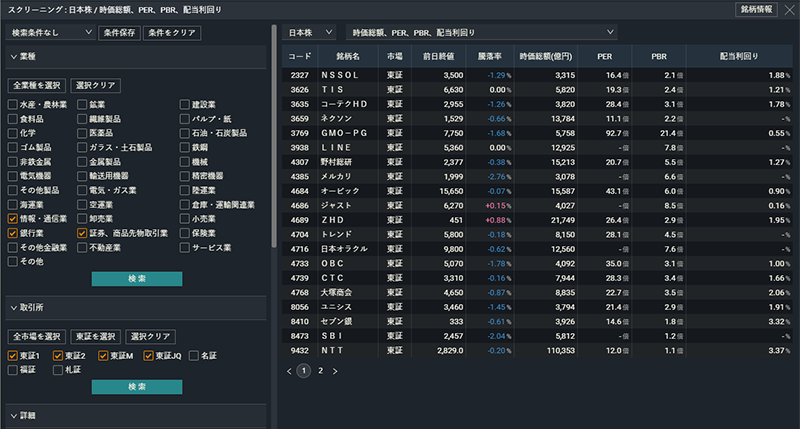Collapse the 業種 section
The image size is (800, 429).
[x=136, y=57]
